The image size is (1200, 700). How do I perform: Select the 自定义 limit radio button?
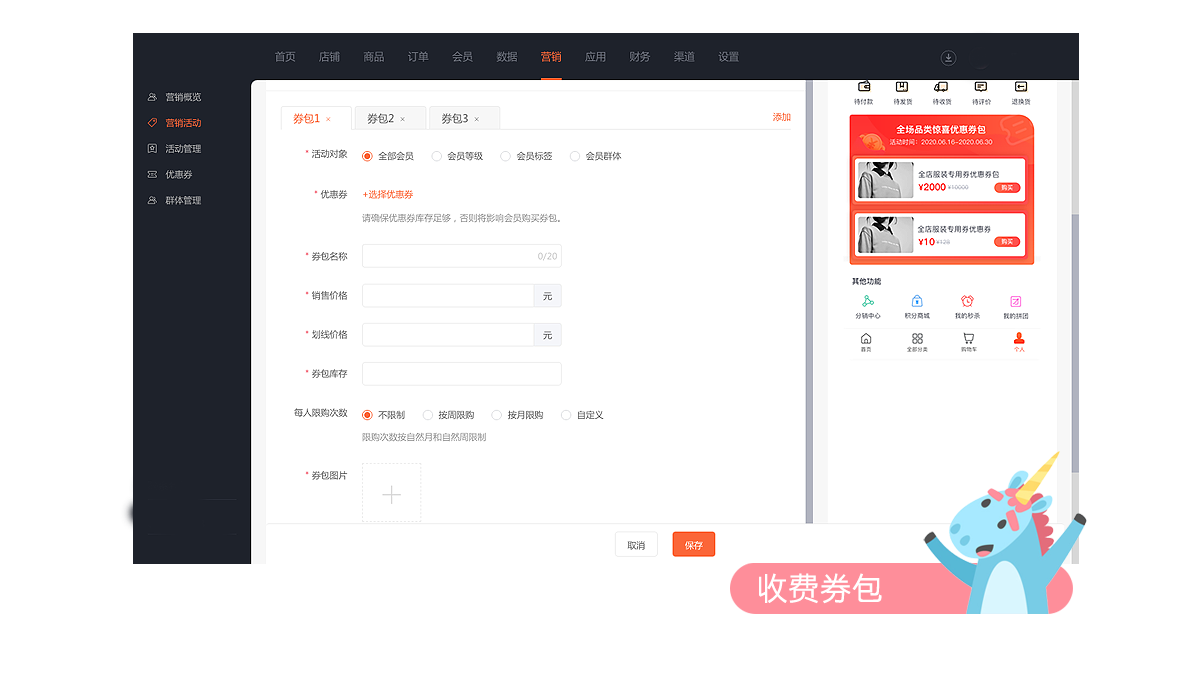[566, 415]
